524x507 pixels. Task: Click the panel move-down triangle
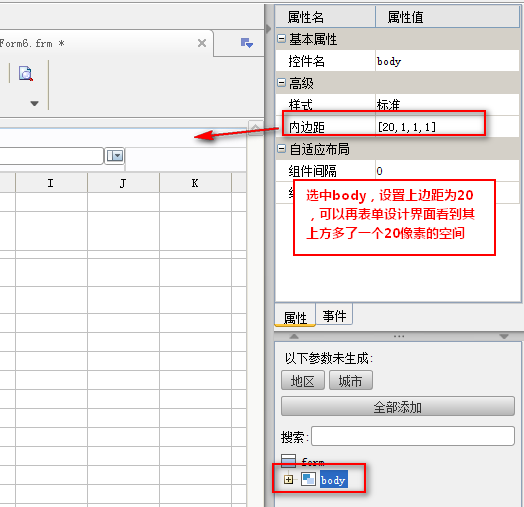click(x=504, y=336)
